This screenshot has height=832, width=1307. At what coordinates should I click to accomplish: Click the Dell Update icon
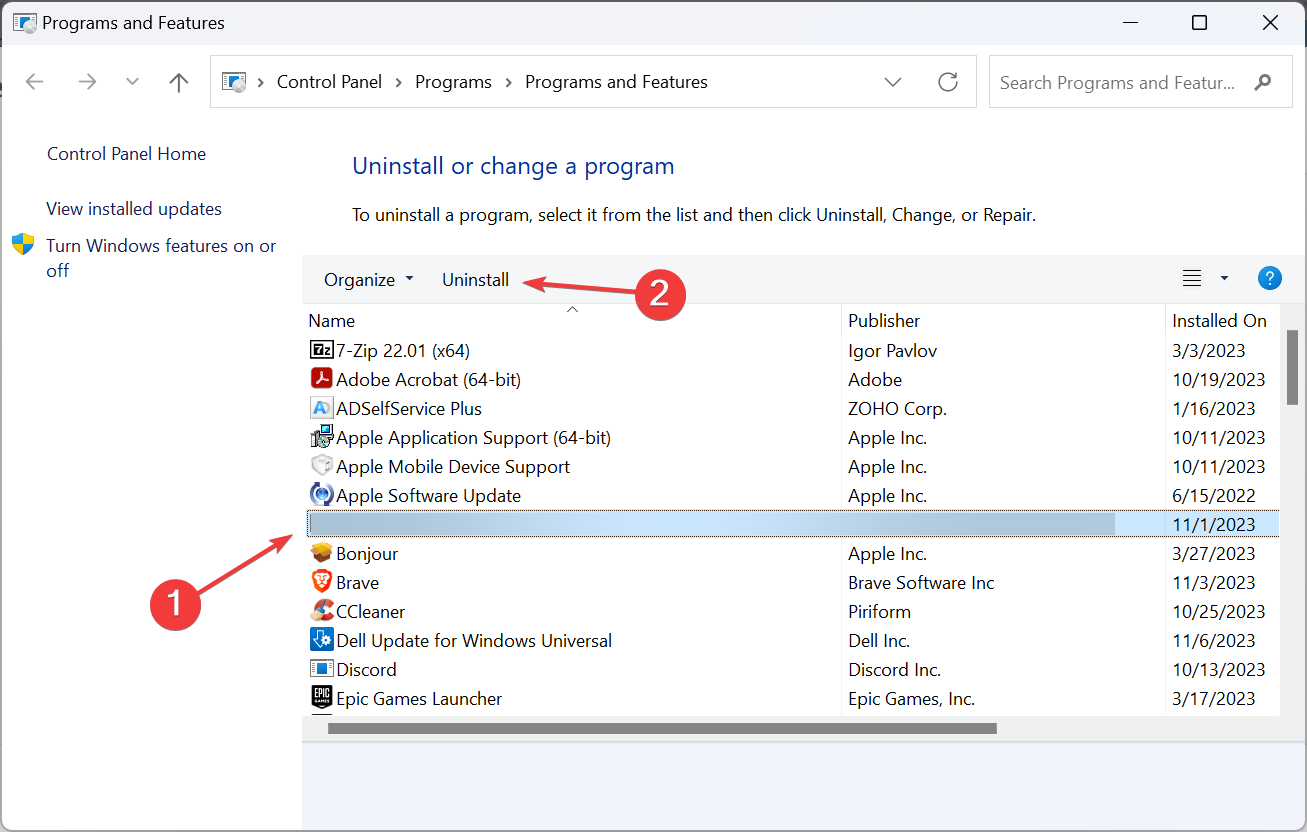point(321,640)
